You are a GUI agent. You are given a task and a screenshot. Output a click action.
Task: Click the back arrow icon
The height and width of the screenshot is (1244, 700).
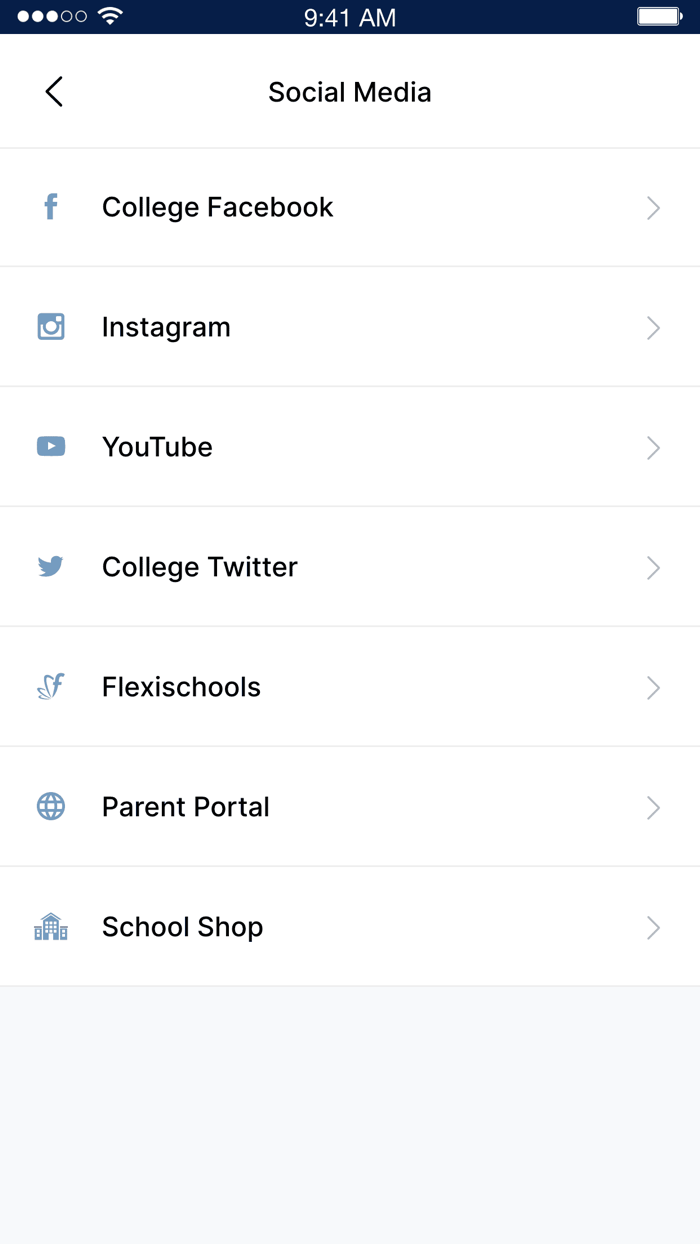click(x=53, y=91)
